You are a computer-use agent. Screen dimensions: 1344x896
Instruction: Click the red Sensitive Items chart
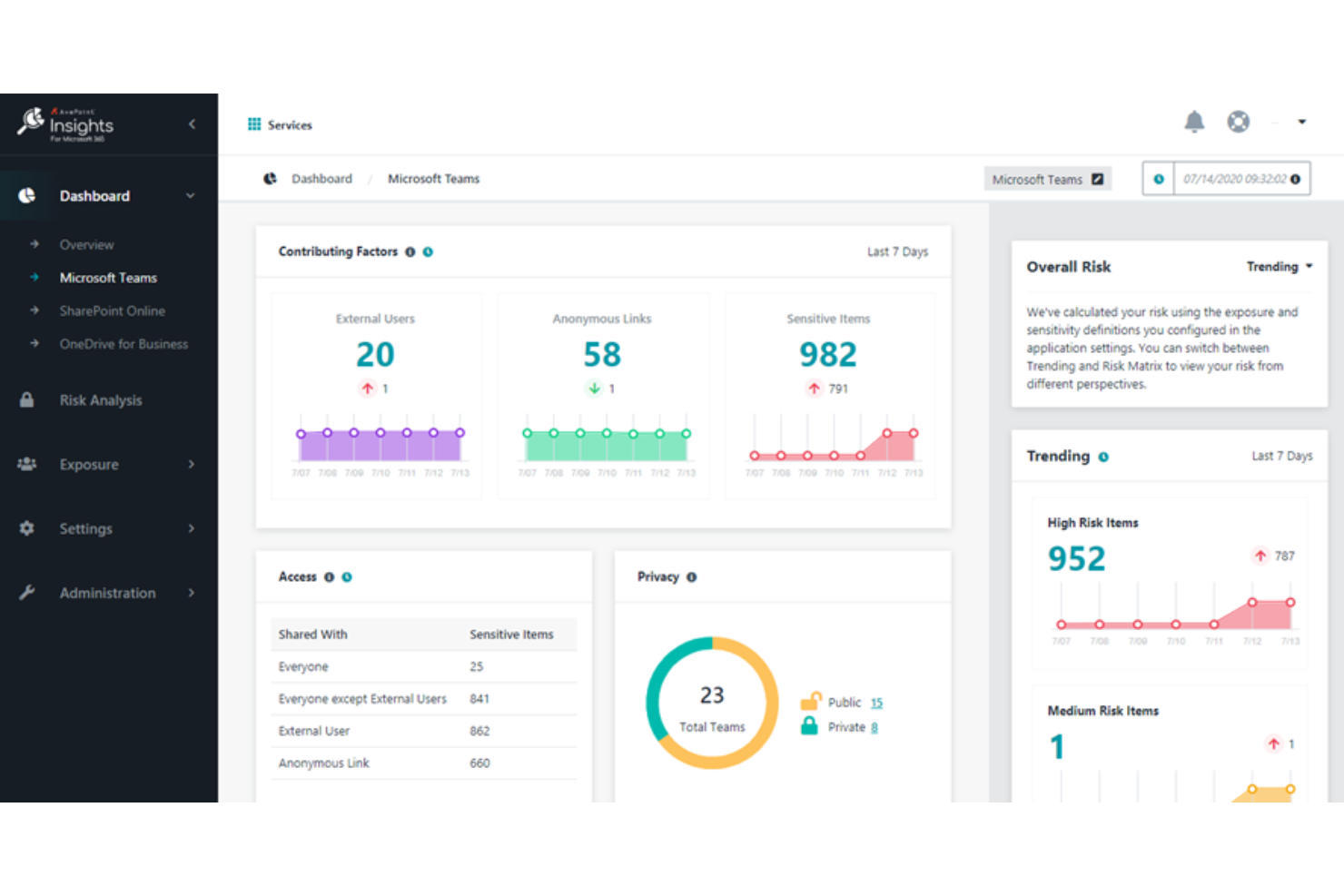[x=834, y=445]
